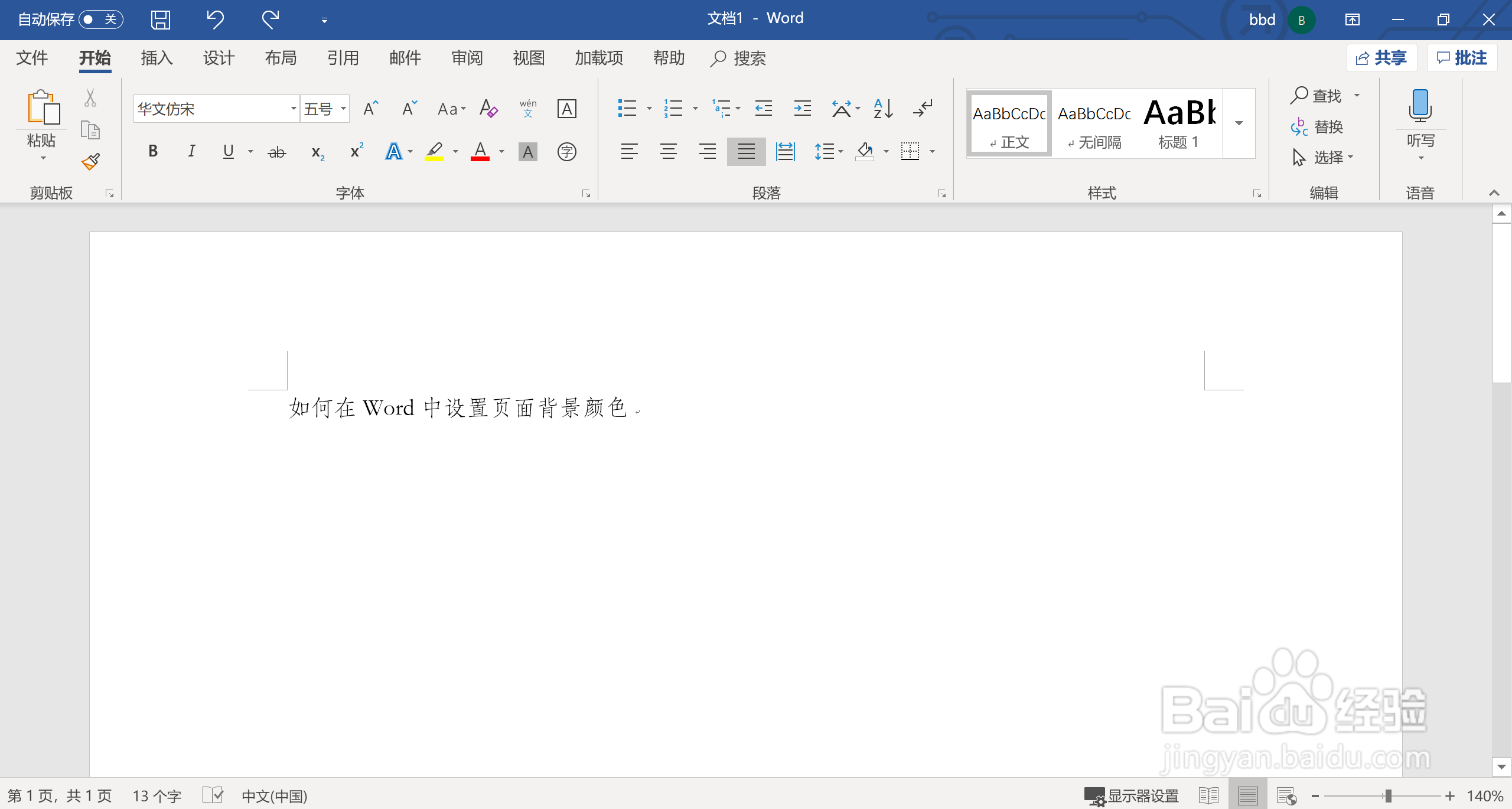Click the enclosed character 字 icon

(566, 152)
